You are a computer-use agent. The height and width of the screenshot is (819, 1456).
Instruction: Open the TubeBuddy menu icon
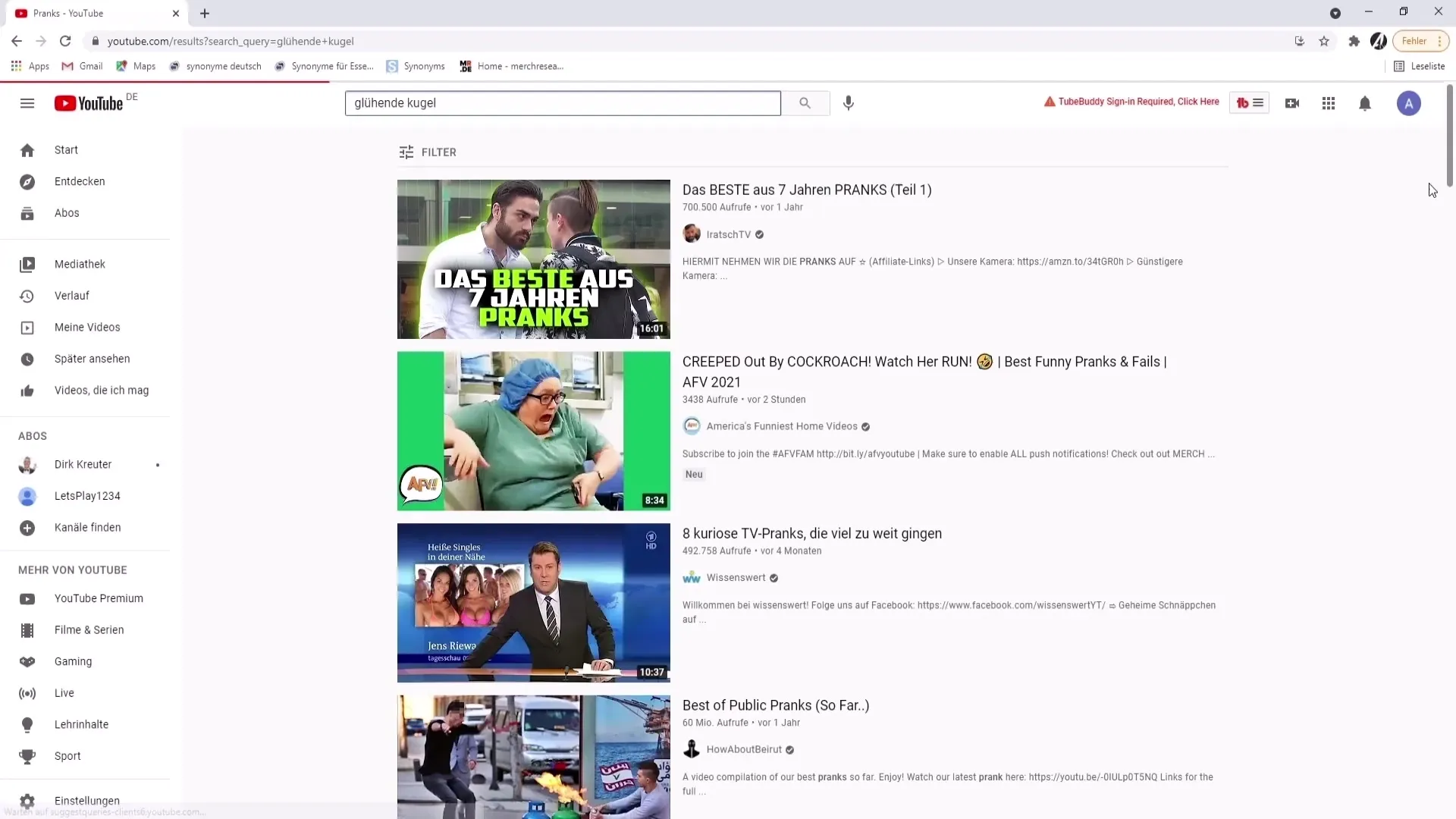pos(1249,103)
